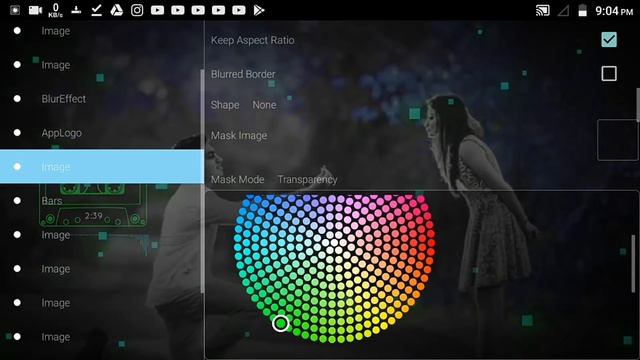The image size is (640, 360).
Task: Pick the white center dot of the color wheel
Action: tap(334, 242)
